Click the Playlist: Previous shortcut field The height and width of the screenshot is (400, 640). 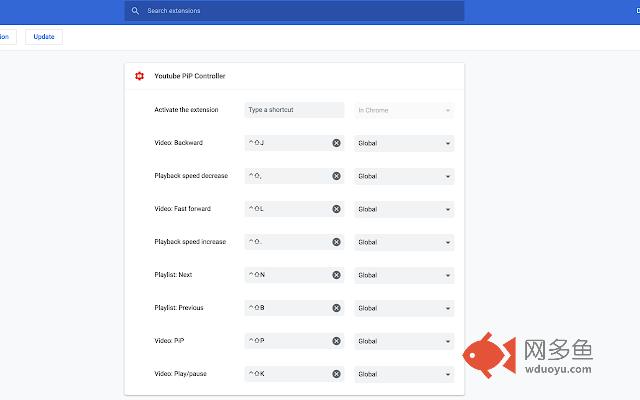point(294,308)
